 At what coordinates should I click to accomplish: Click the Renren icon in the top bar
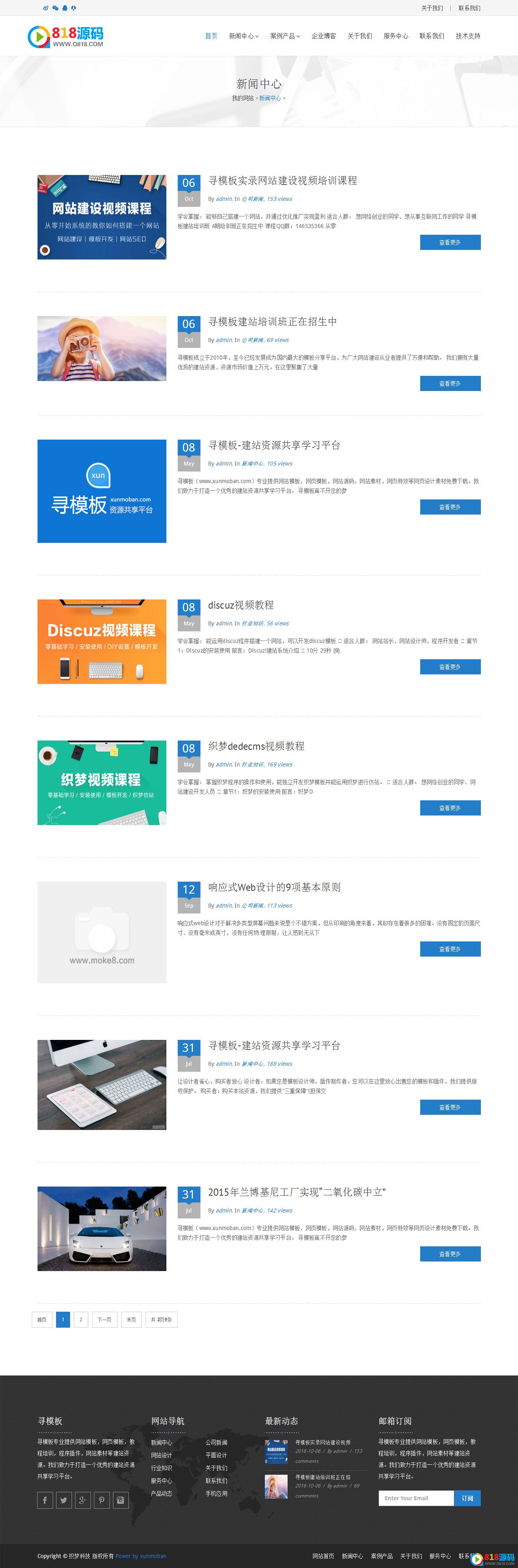point(74,8)
